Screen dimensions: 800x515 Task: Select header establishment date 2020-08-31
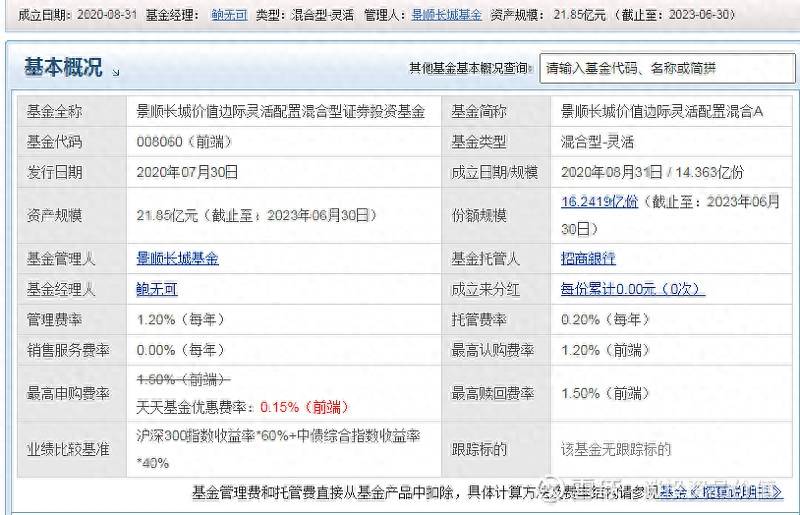(107, 15)
